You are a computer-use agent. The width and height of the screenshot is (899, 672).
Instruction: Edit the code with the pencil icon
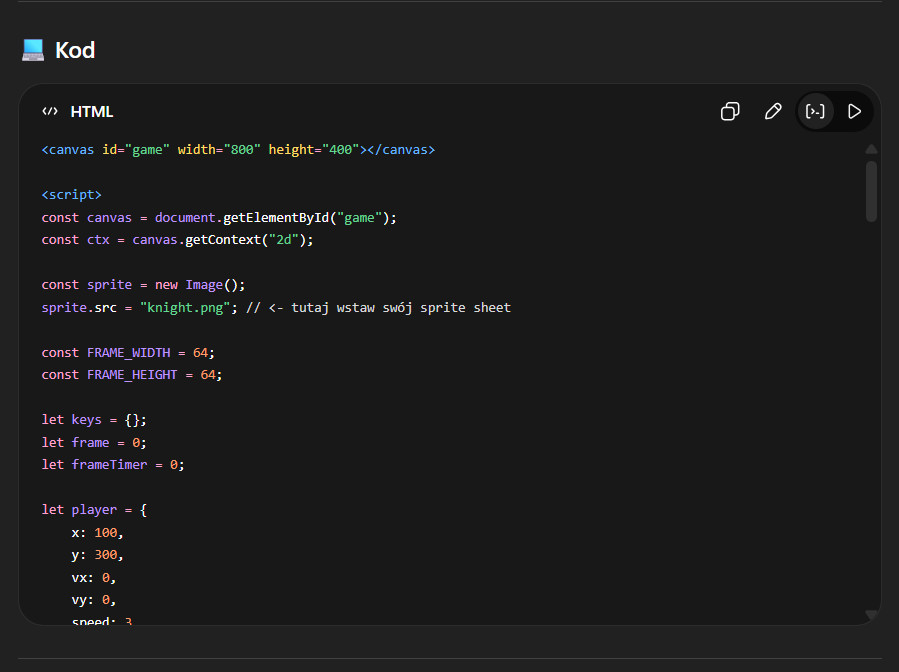tap(773, 111)
